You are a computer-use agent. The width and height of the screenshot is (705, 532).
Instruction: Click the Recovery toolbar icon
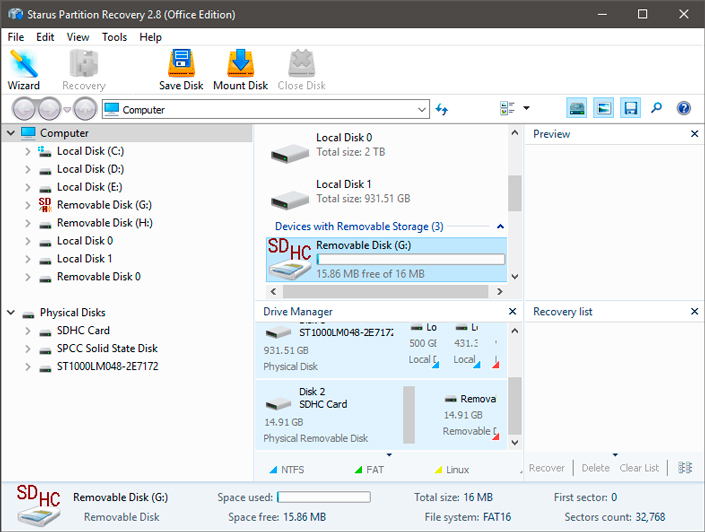click(84, 70)
